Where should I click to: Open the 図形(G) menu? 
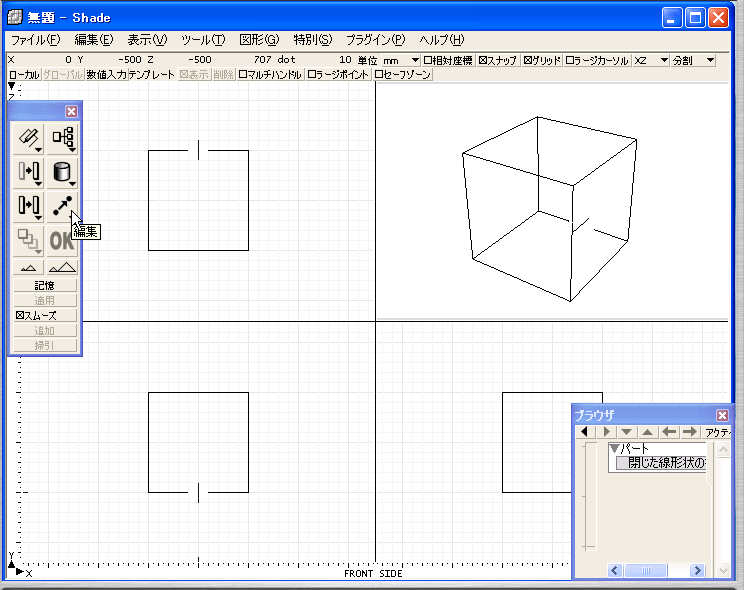(259, 40)
